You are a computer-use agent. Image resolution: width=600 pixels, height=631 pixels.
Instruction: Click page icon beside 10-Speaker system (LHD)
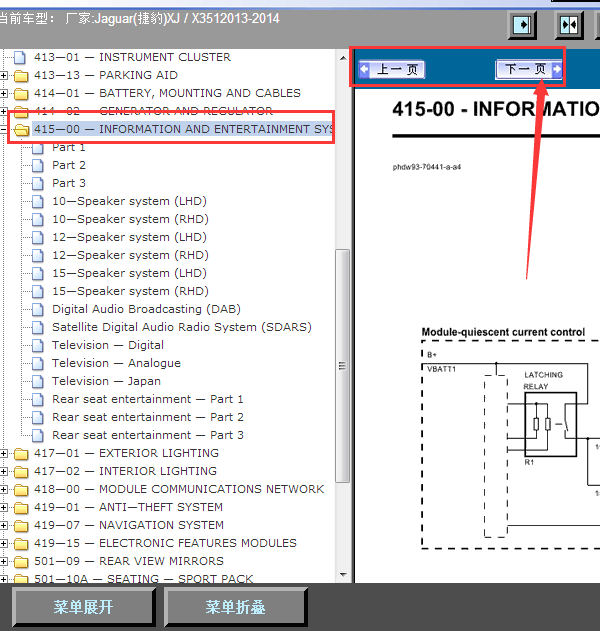click(x=38, y=201)
